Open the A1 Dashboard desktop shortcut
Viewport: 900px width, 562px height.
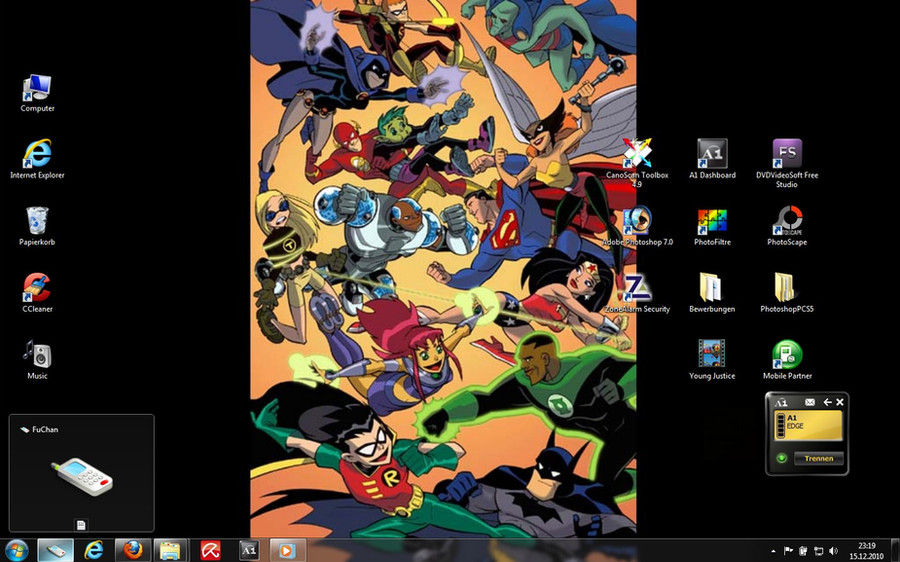tap(712, 160)
